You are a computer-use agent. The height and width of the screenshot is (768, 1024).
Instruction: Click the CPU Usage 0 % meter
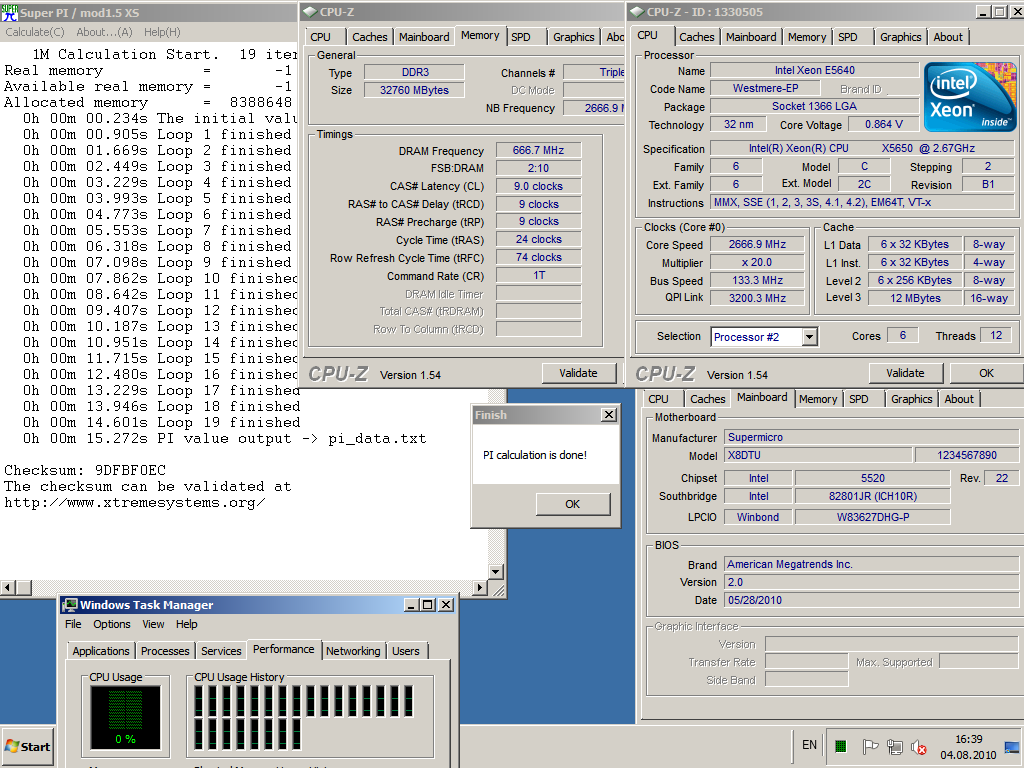pyautogui.click(x=125, y=716)
